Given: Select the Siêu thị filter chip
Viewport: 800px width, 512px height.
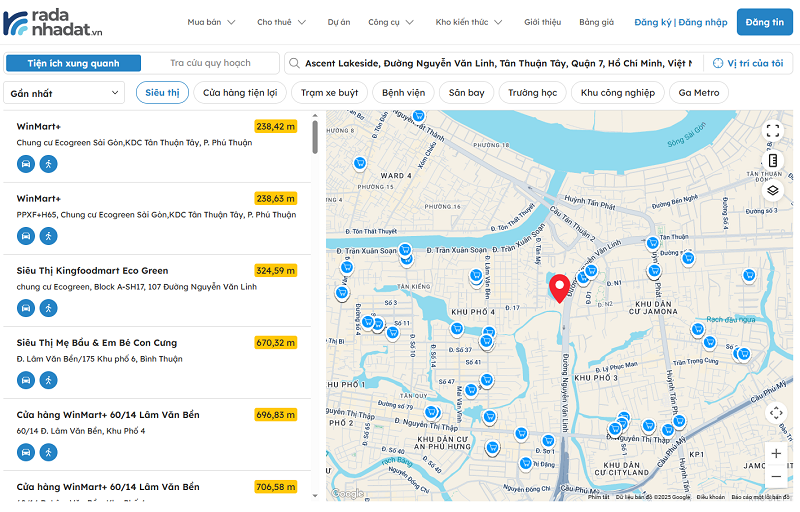Looking at the screenshot, I should point(162,93).
